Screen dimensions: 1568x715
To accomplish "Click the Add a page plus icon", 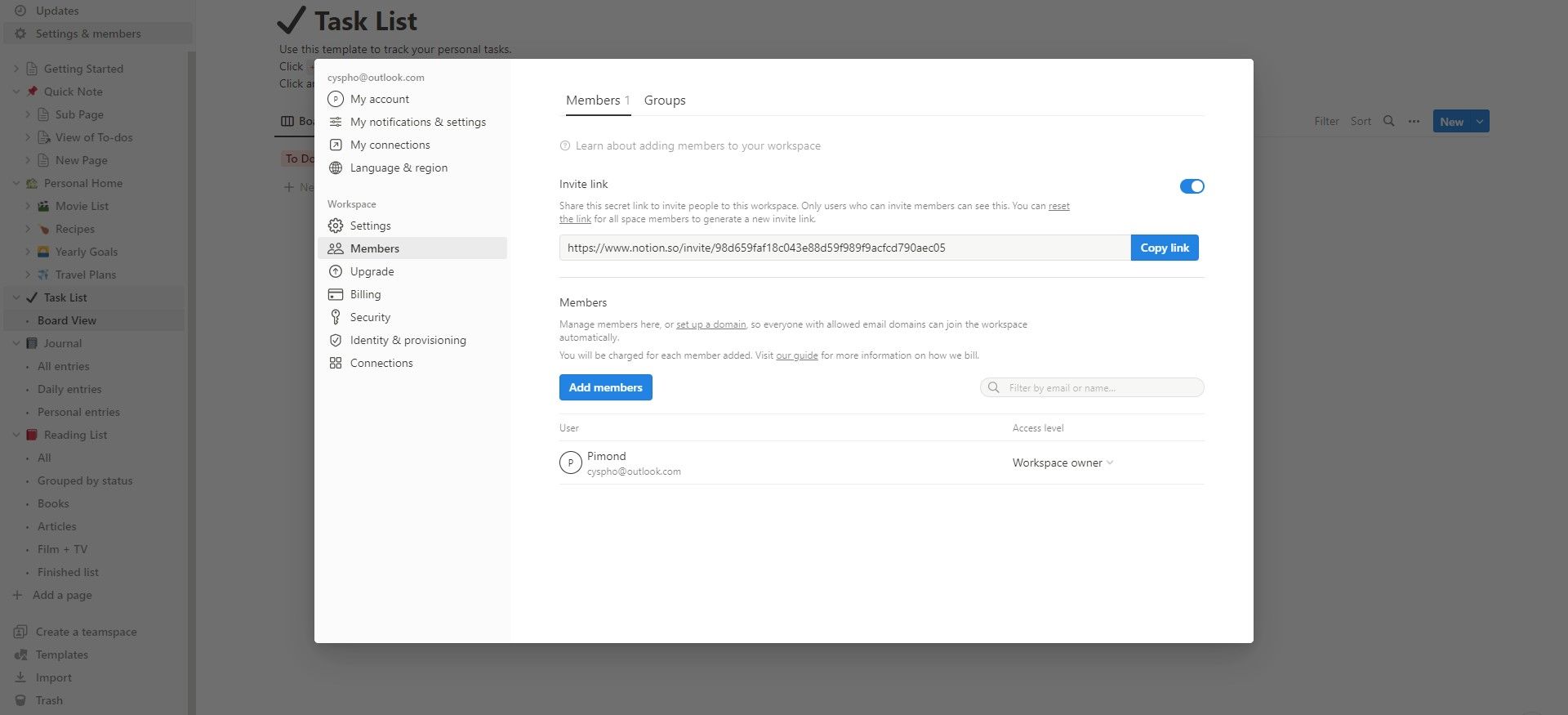I will coord(17,595).
